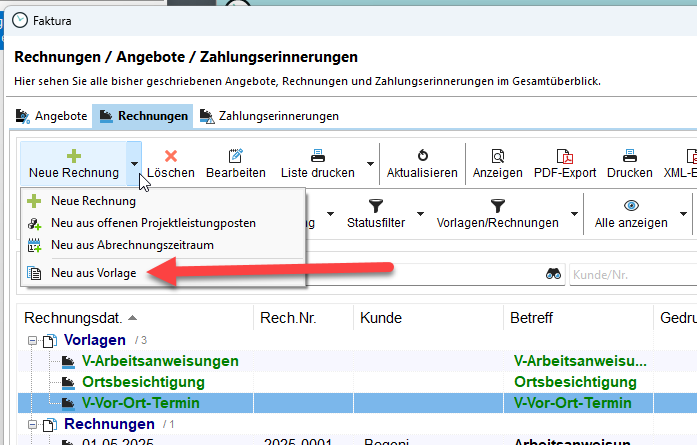The height and width of the screenshot is (445, 697).
Task: Click the Drucken printer icon
Action: coord(630,156)
